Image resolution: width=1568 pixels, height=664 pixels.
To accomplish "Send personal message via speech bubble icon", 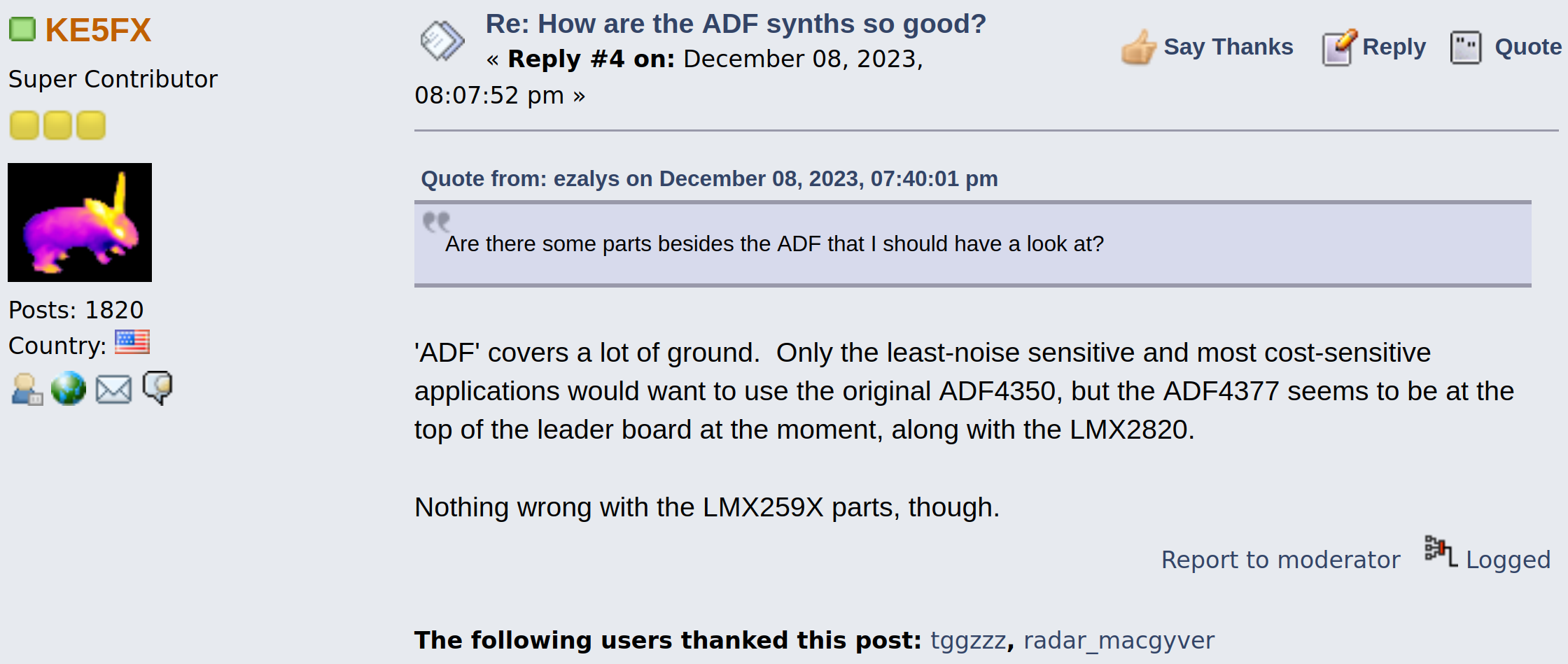I will pos(157,388).
